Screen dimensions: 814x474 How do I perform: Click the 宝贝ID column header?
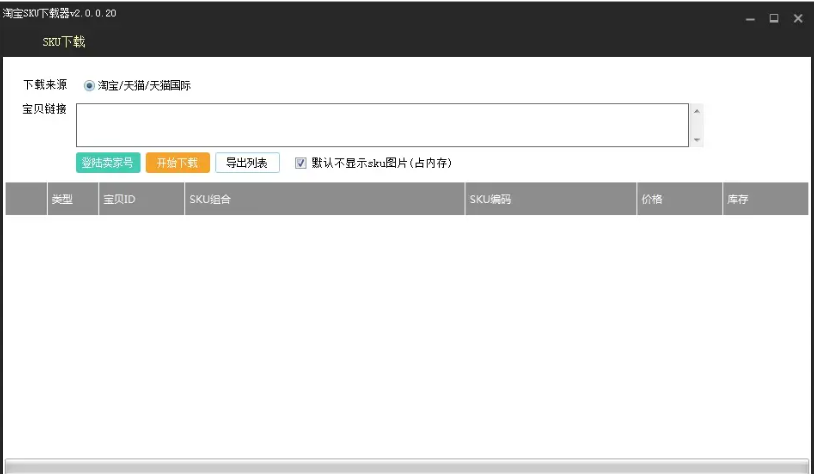(x=142, y=199)
